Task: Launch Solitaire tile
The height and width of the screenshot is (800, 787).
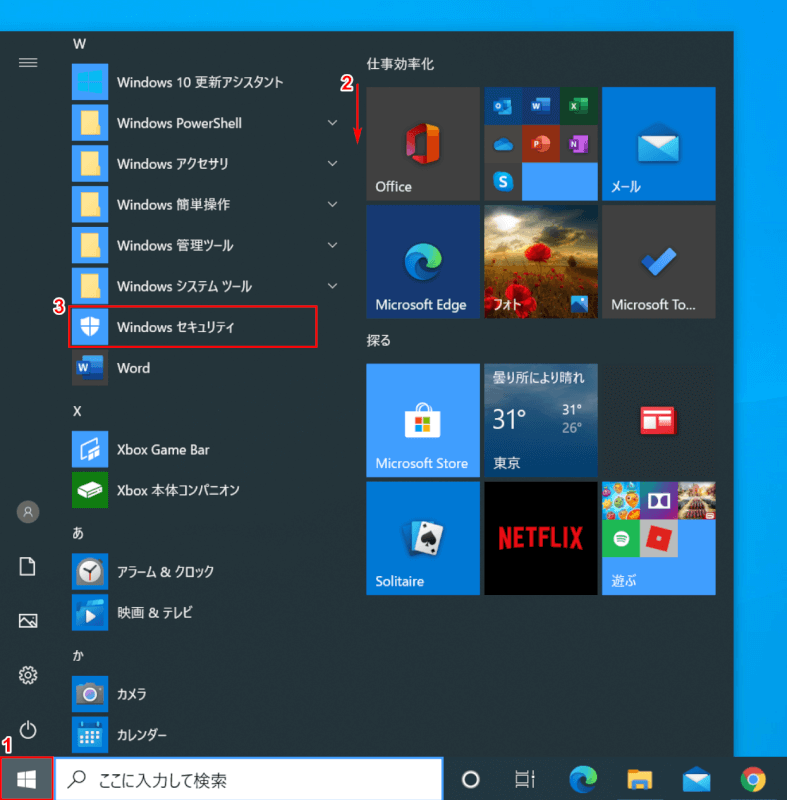Action: 423,538
